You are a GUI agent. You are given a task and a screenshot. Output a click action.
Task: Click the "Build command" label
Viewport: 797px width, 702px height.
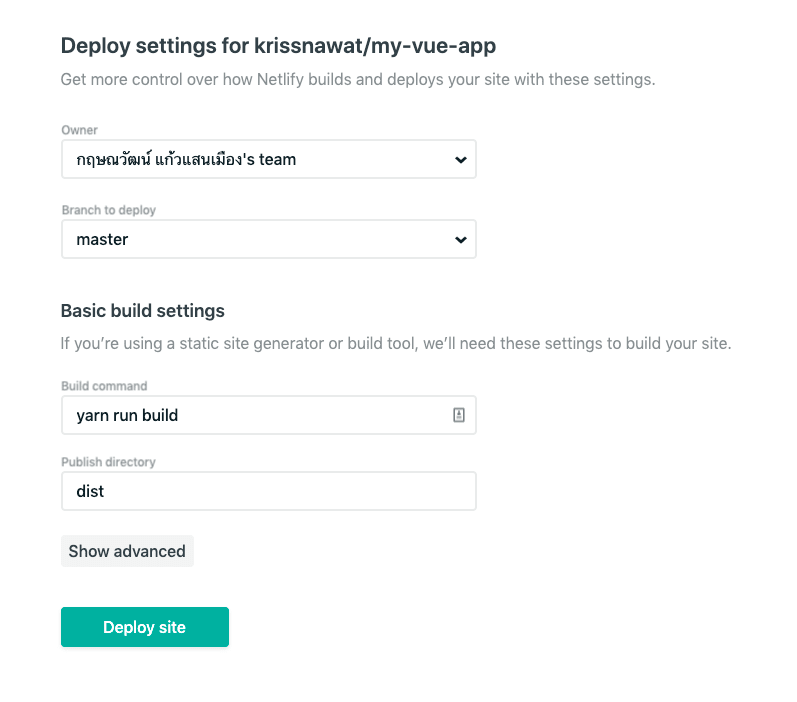104,386
